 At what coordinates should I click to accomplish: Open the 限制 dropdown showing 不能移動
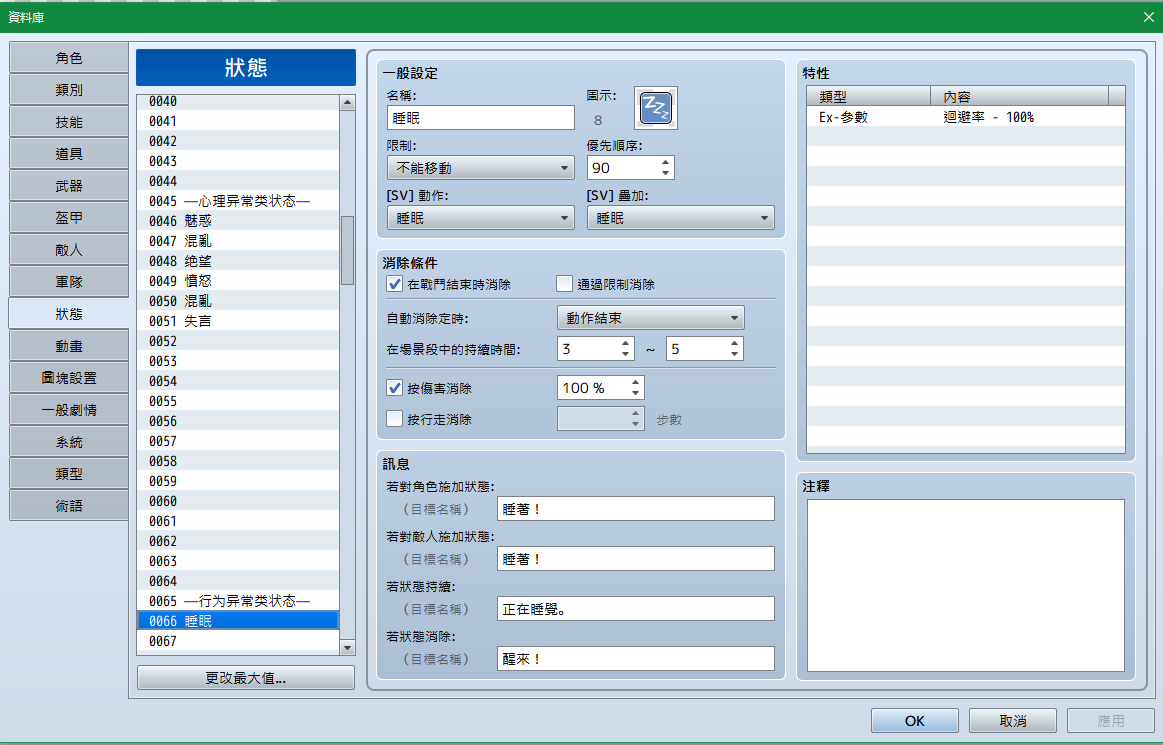(x=481, y=168)
